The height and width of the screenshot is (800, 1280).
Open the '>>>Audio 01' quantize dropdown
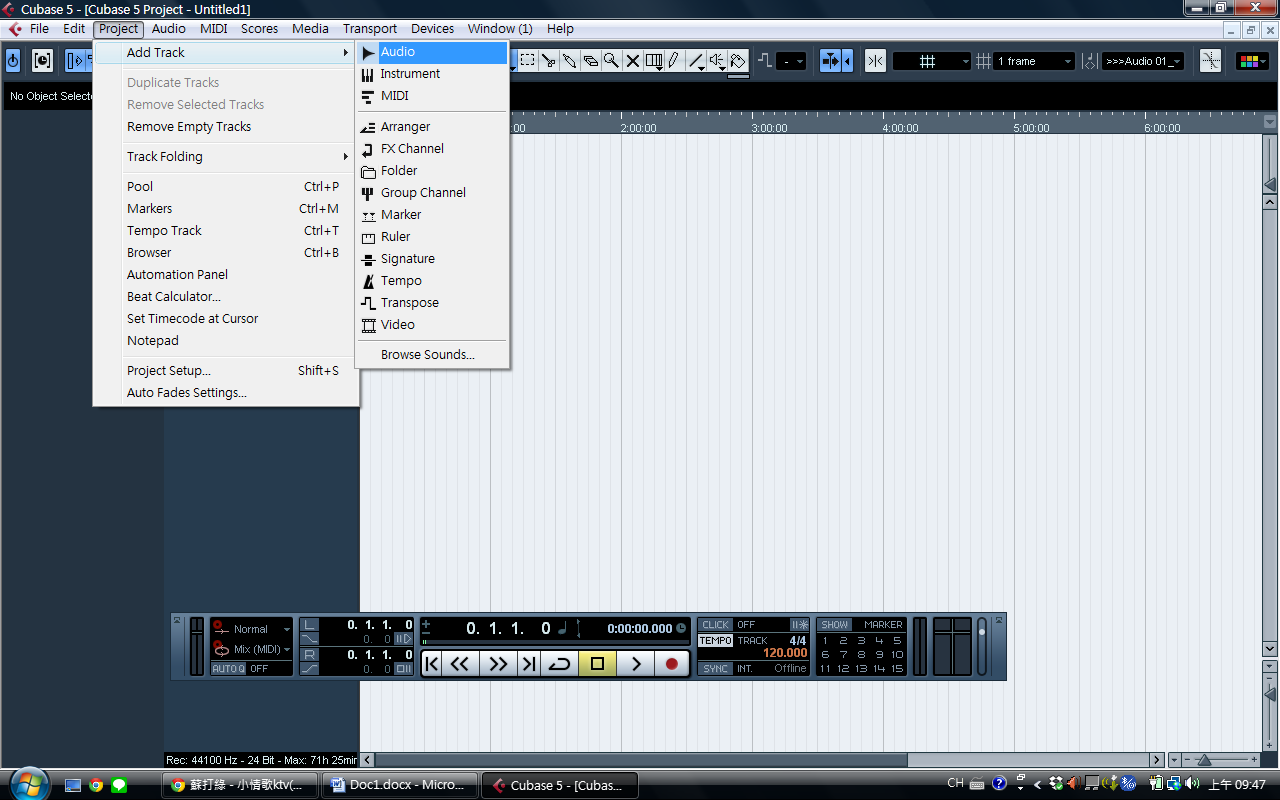point(1143,61)
